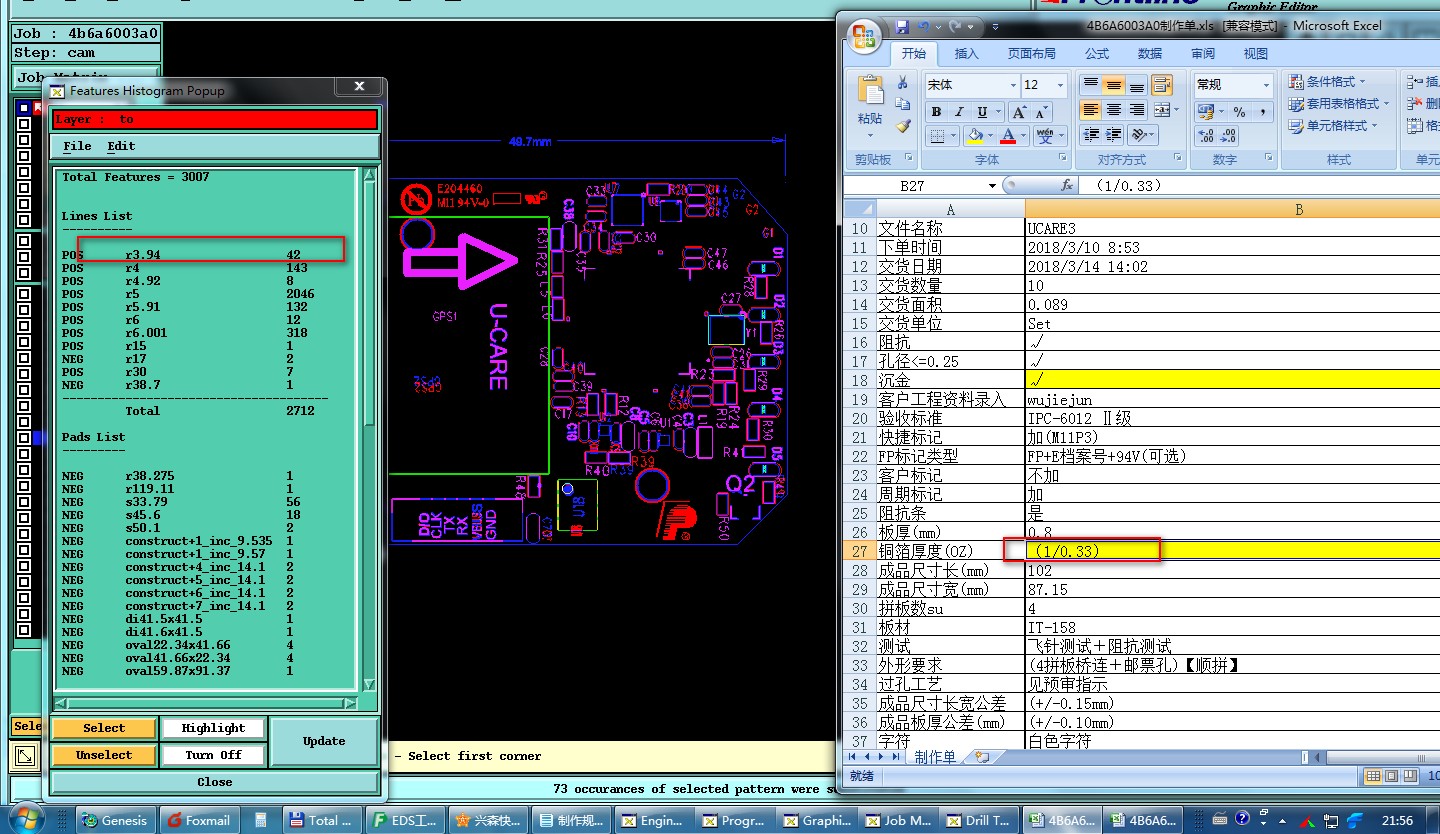
Task: Switch to Page Layout view in status bar
Action: click(1391, 776)
